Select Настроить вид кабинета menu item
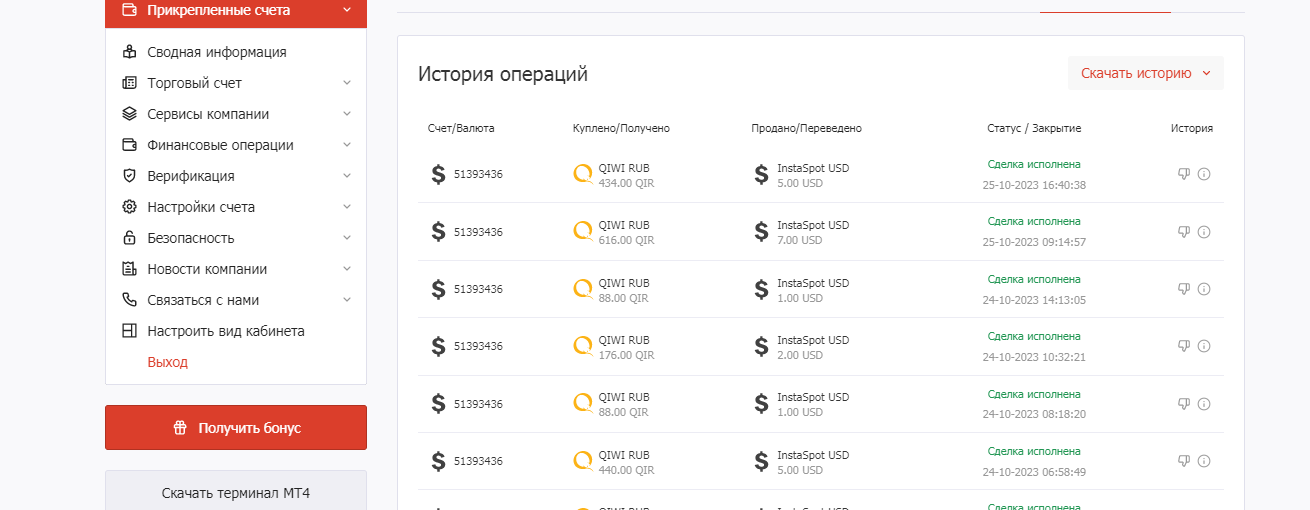Screen dimensions: 1310x510 [226, 331]
